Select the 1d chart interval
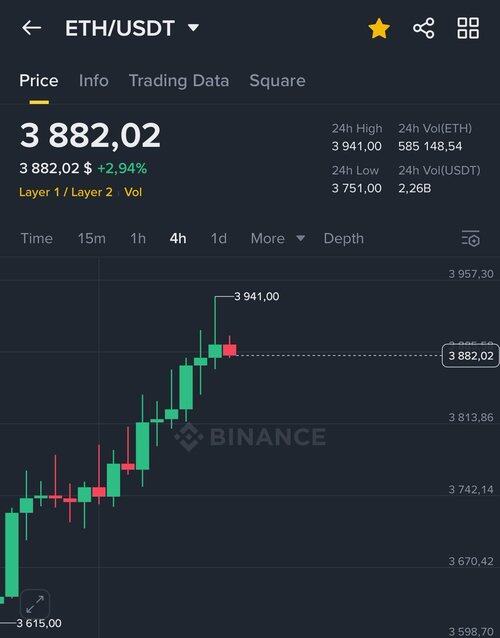500x638 pixels. point(219,238)
